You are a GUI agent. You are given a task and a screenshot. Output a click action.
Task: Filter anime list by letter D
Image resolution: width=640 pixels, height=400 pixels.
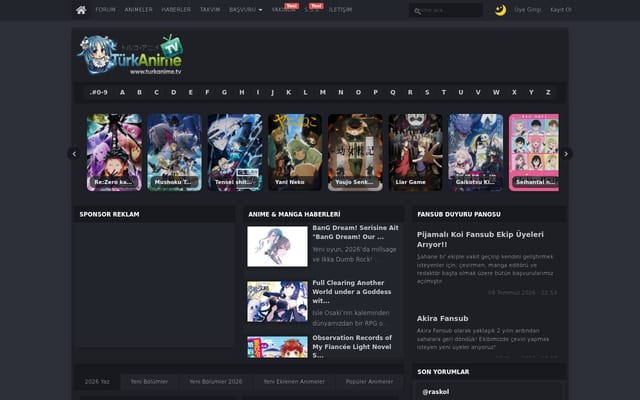(x=173, y=93)
